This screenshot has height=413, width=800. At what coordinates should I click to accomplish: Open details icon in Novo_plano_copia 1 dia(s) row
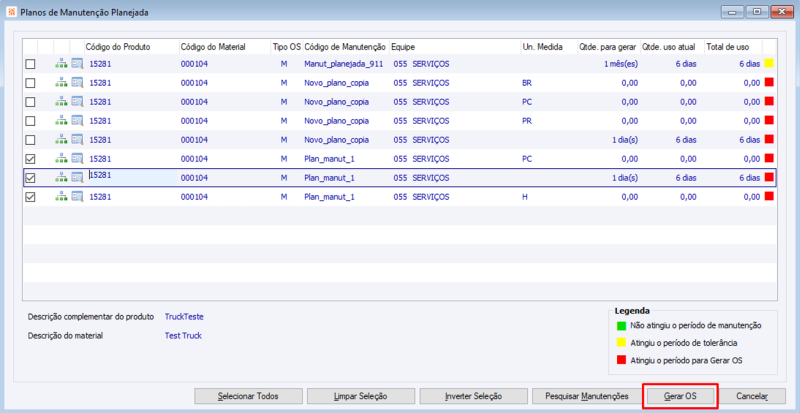pos(77,139)
